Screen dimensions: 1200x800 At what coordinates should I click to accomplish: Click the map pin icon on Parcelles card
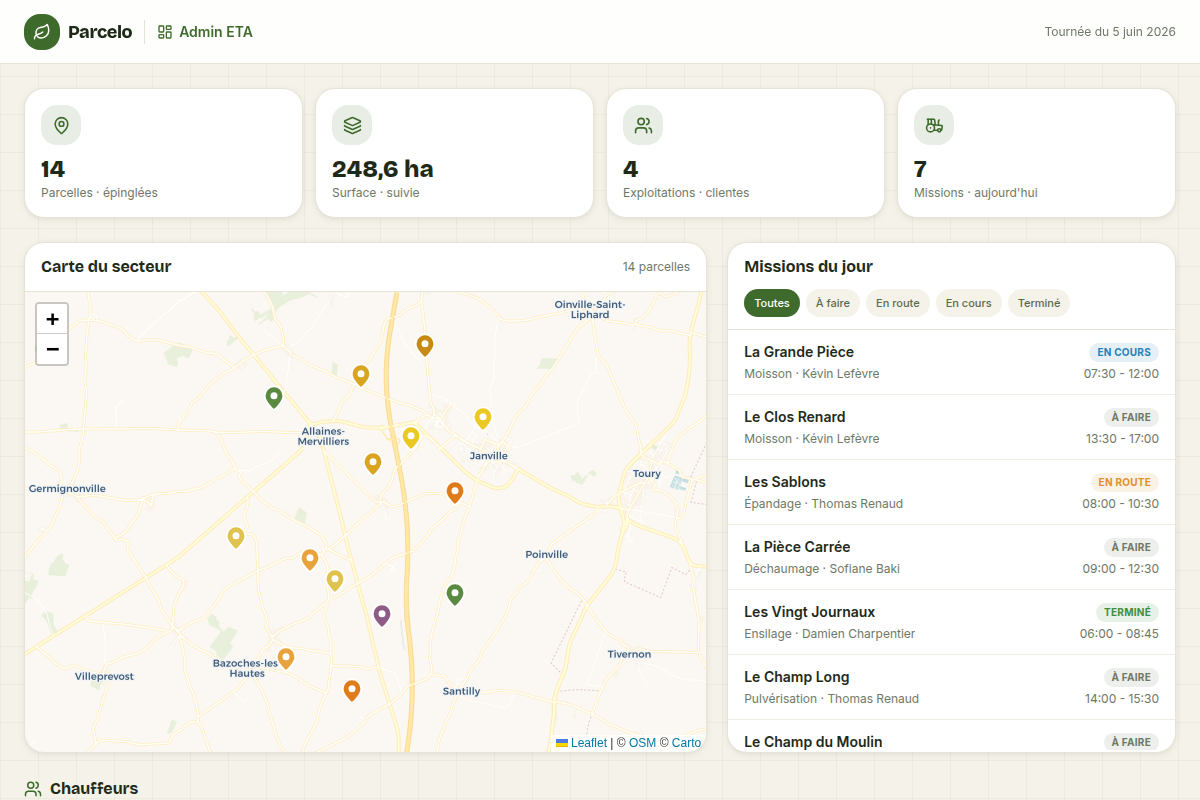61,125
